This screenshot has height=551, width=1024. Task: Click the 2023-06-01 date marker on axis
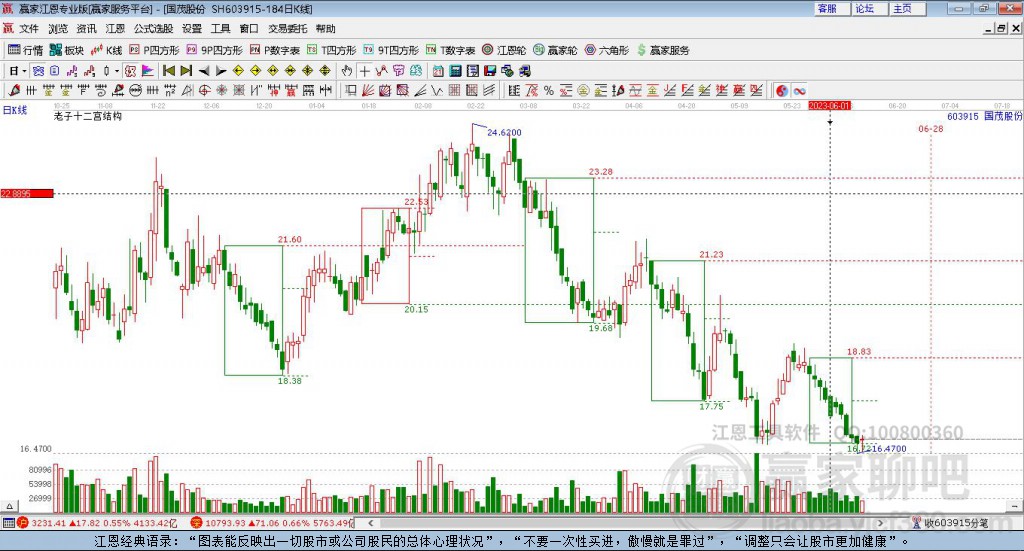click(829, 105)
